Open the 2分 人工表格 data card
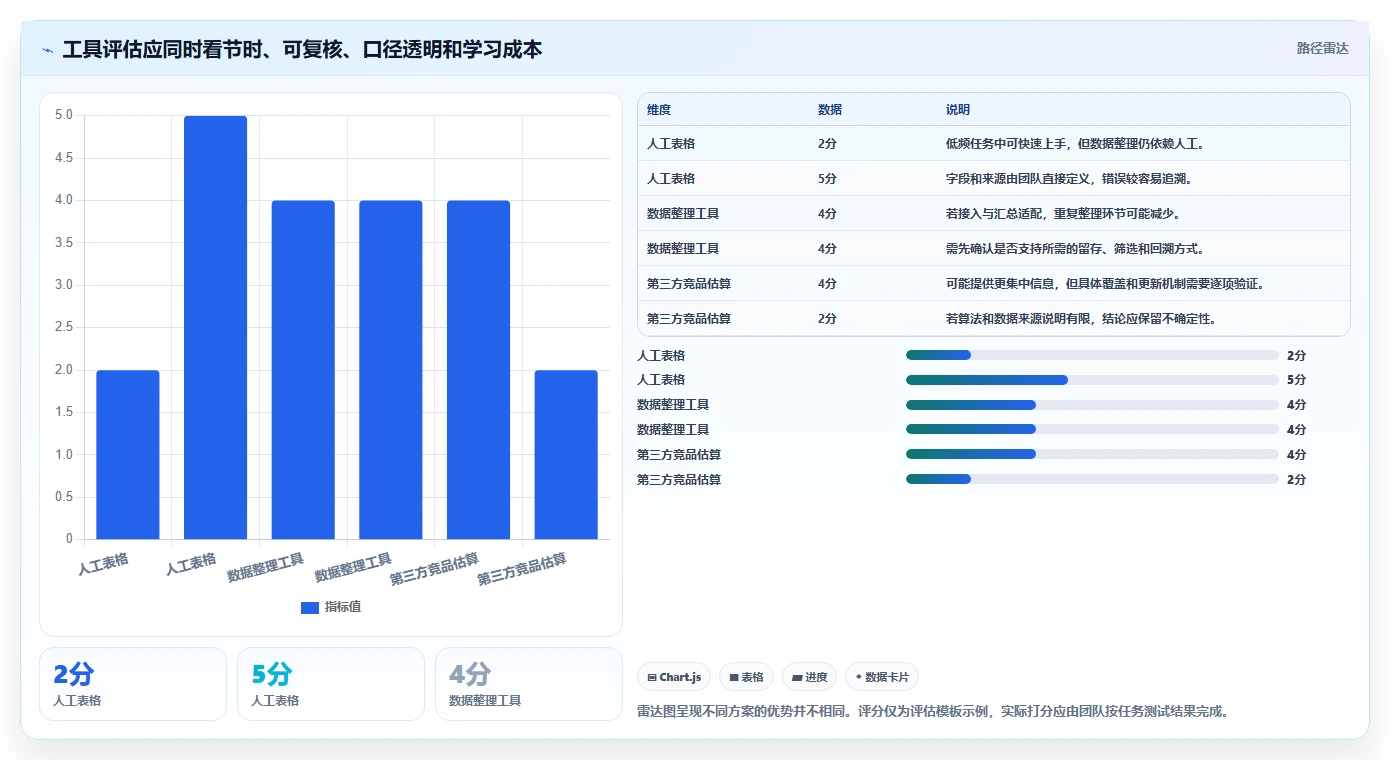1390x760 pixels. click(133, 684)
